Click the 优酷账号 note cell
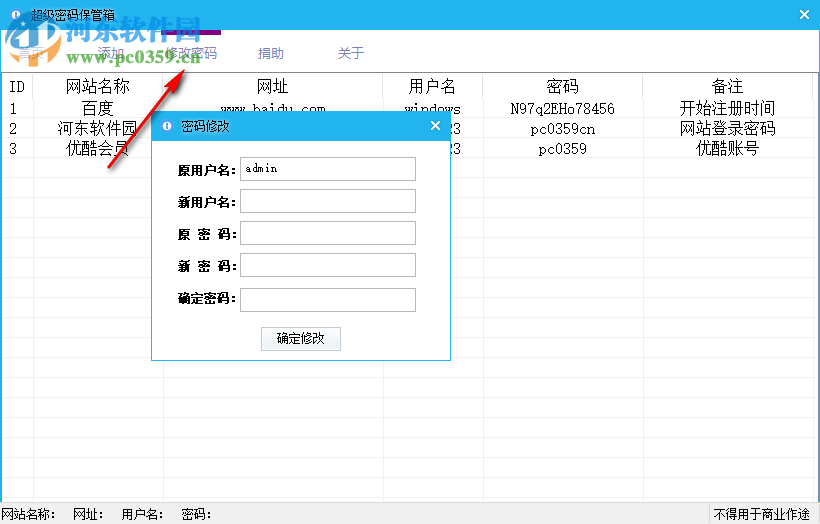Screen dimensions: 820x524 pos(727,149)
